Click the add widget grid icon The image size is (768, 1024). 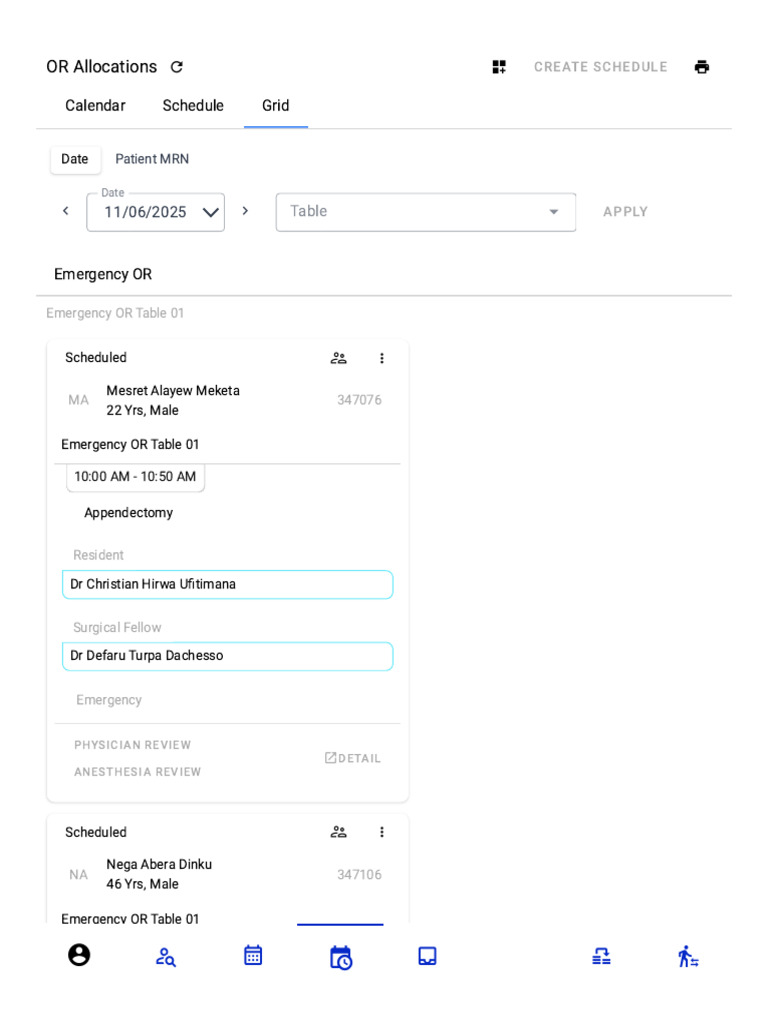coord(499,67)
